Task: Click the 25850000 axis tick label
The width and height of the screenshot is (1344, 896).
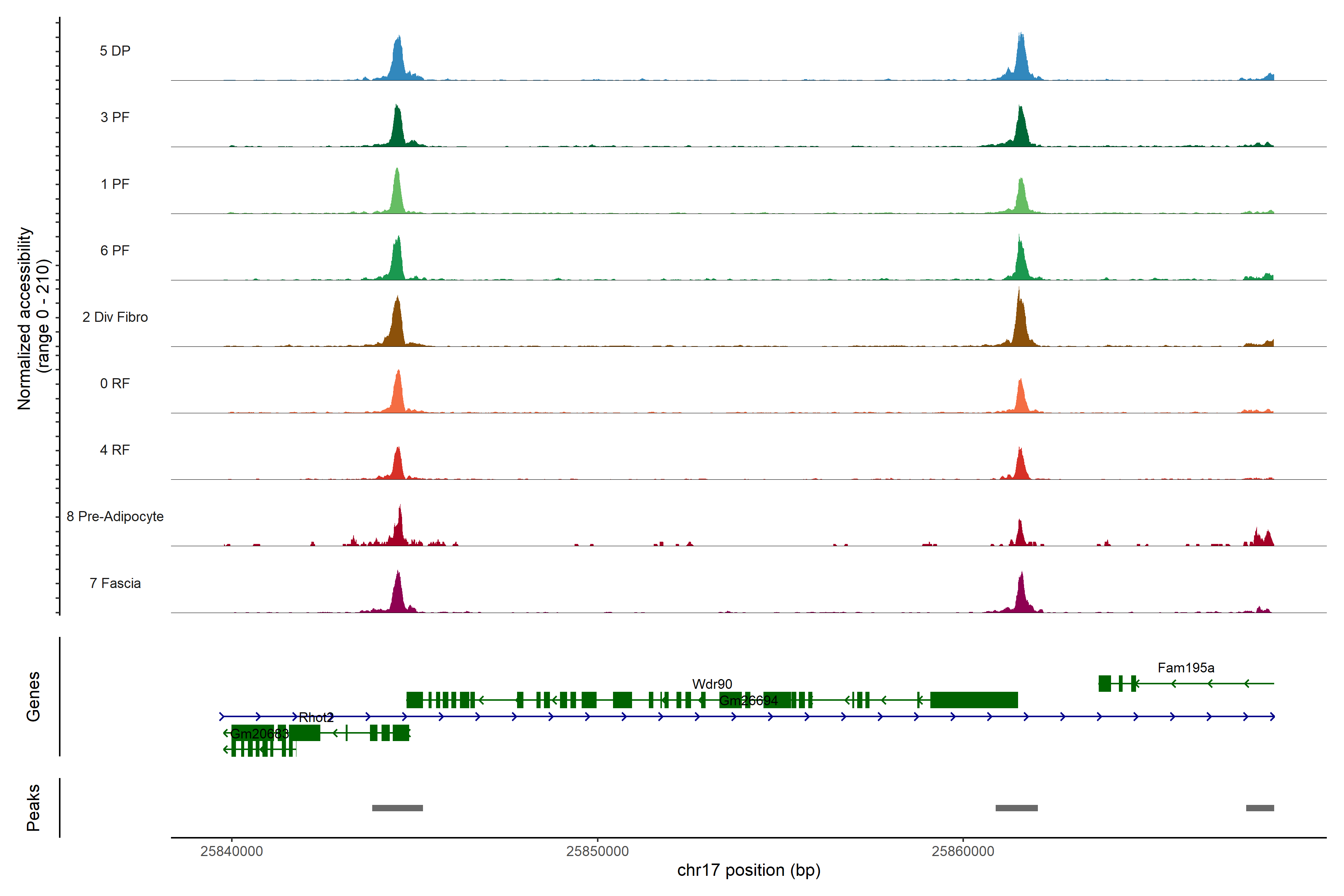Action: pyautogui.click(x=597, y=851)
